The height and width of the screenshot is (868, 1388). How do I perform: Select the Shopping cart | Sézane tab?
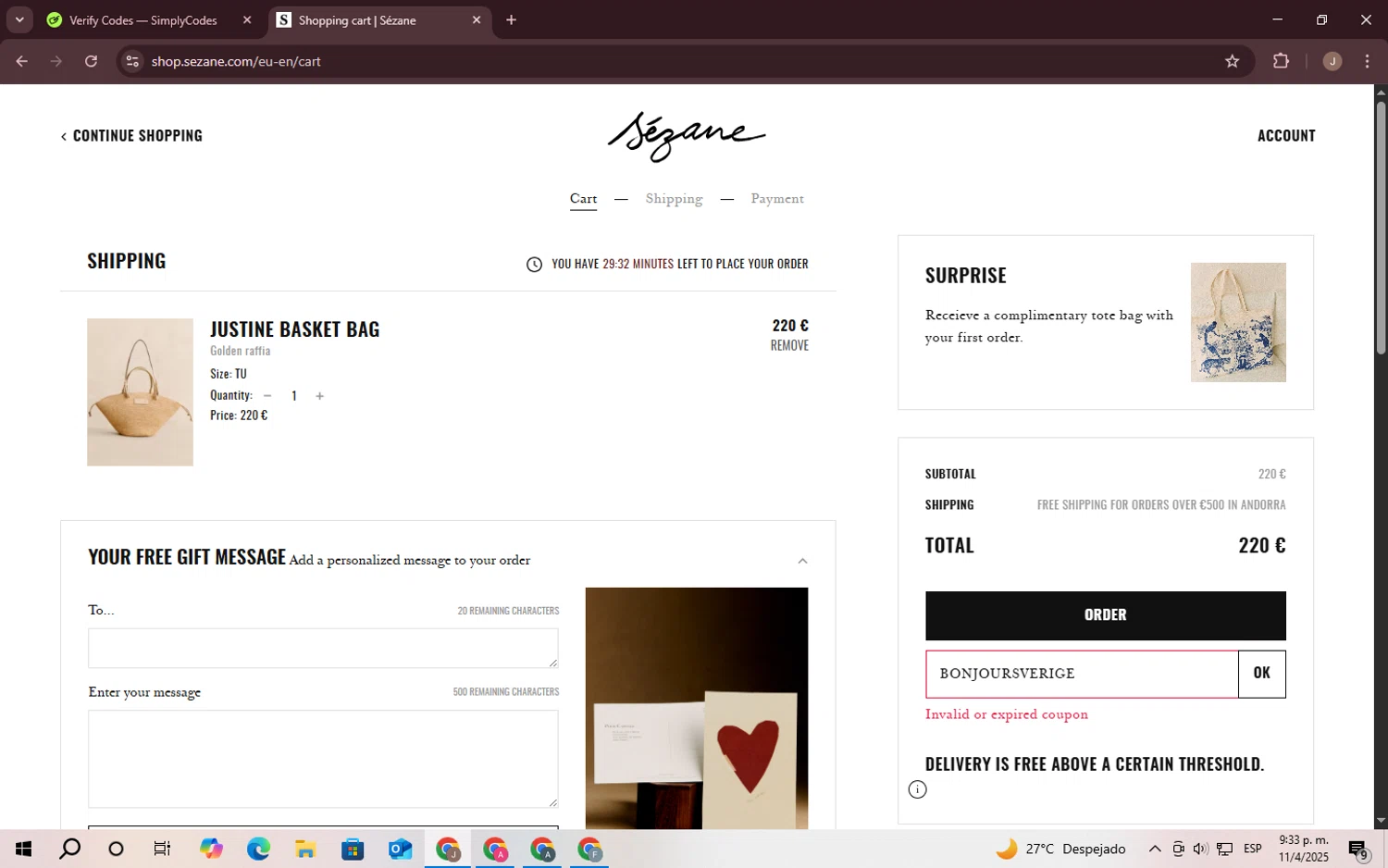click(x=380, y=19)
